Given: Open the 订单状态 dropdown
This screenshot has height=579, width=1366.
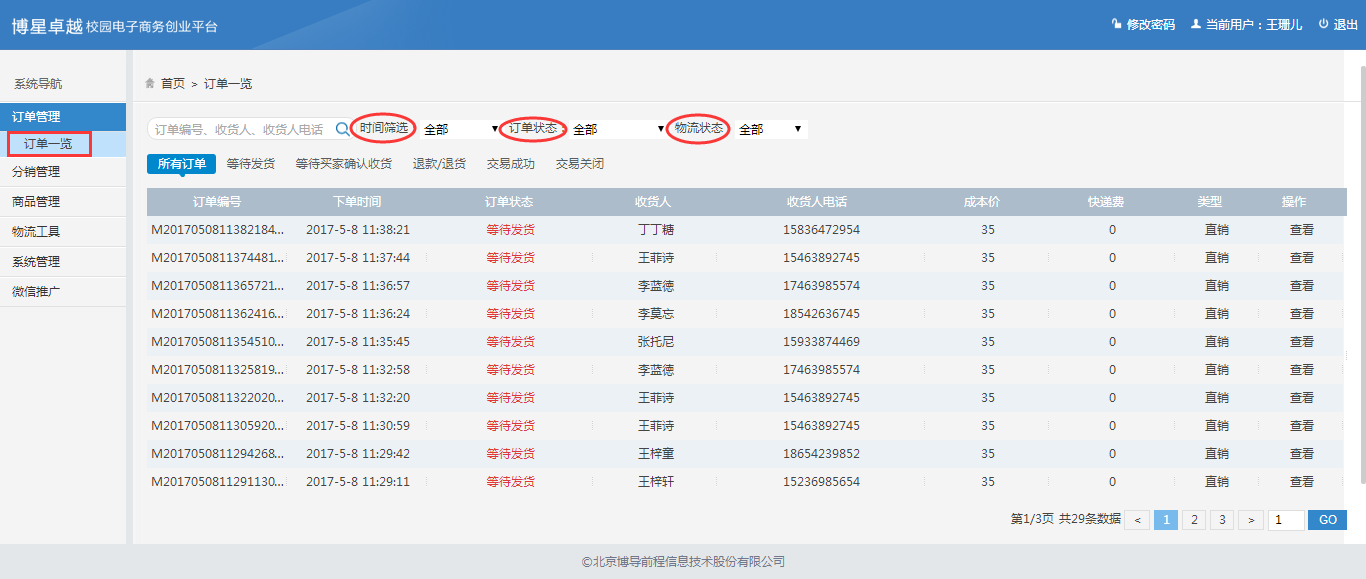Looking at the screenshot, I should [617, 129].
